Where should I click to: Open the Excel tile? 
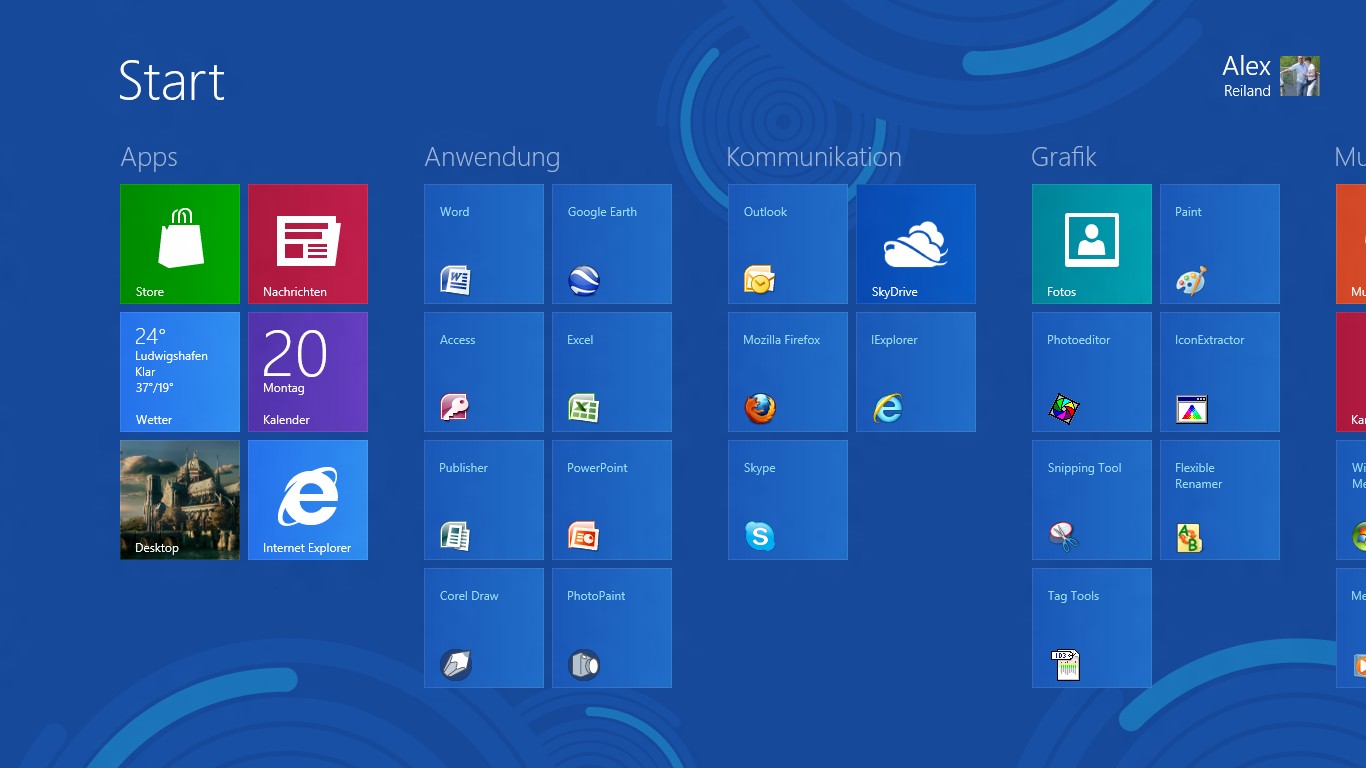612,372
